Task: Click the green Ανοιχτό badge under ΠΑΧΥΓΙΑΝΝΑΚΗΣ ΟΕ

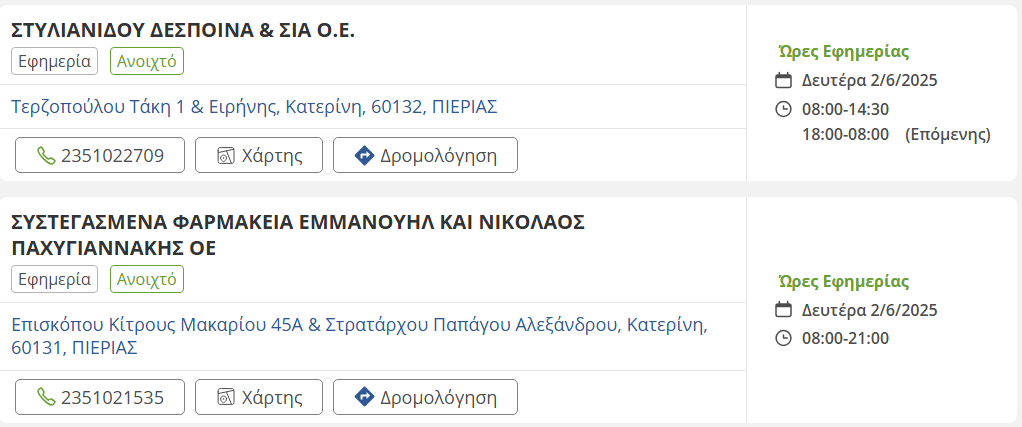Action: pos(147,279)
